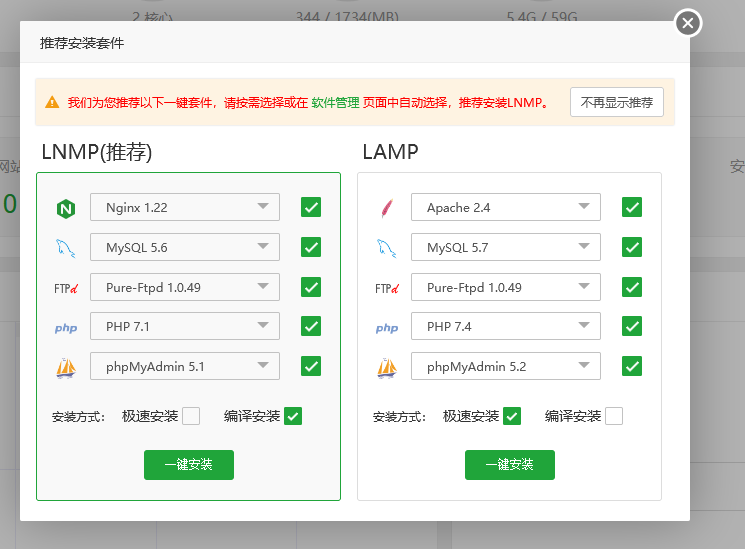745x549 pixels.
Task: Uncheck the MySQL 5.7 checkbox
Action: click(x=632, y=247)
